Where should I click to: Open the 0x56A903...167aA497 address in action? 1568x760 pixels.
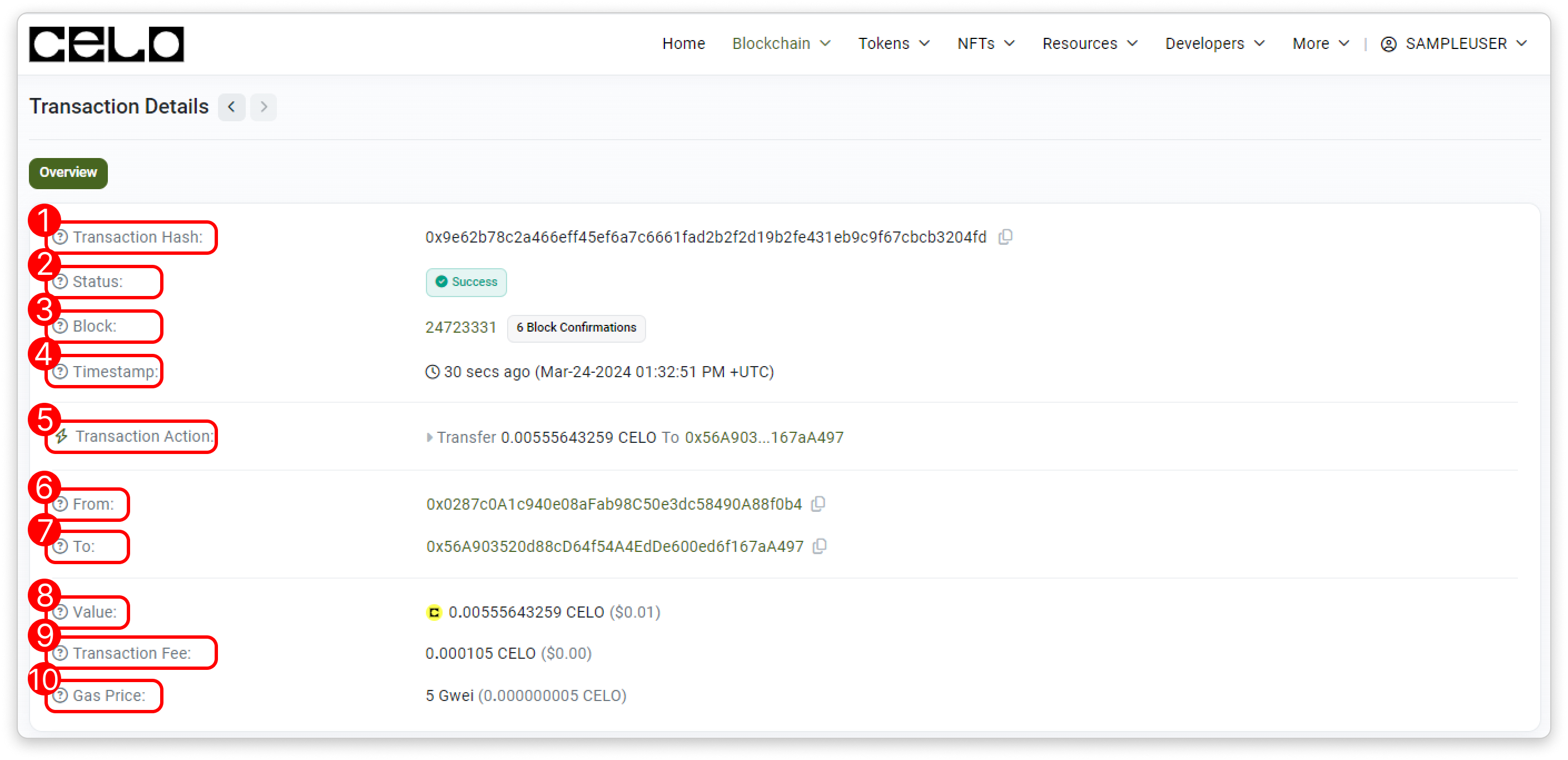tap(764, 437)
